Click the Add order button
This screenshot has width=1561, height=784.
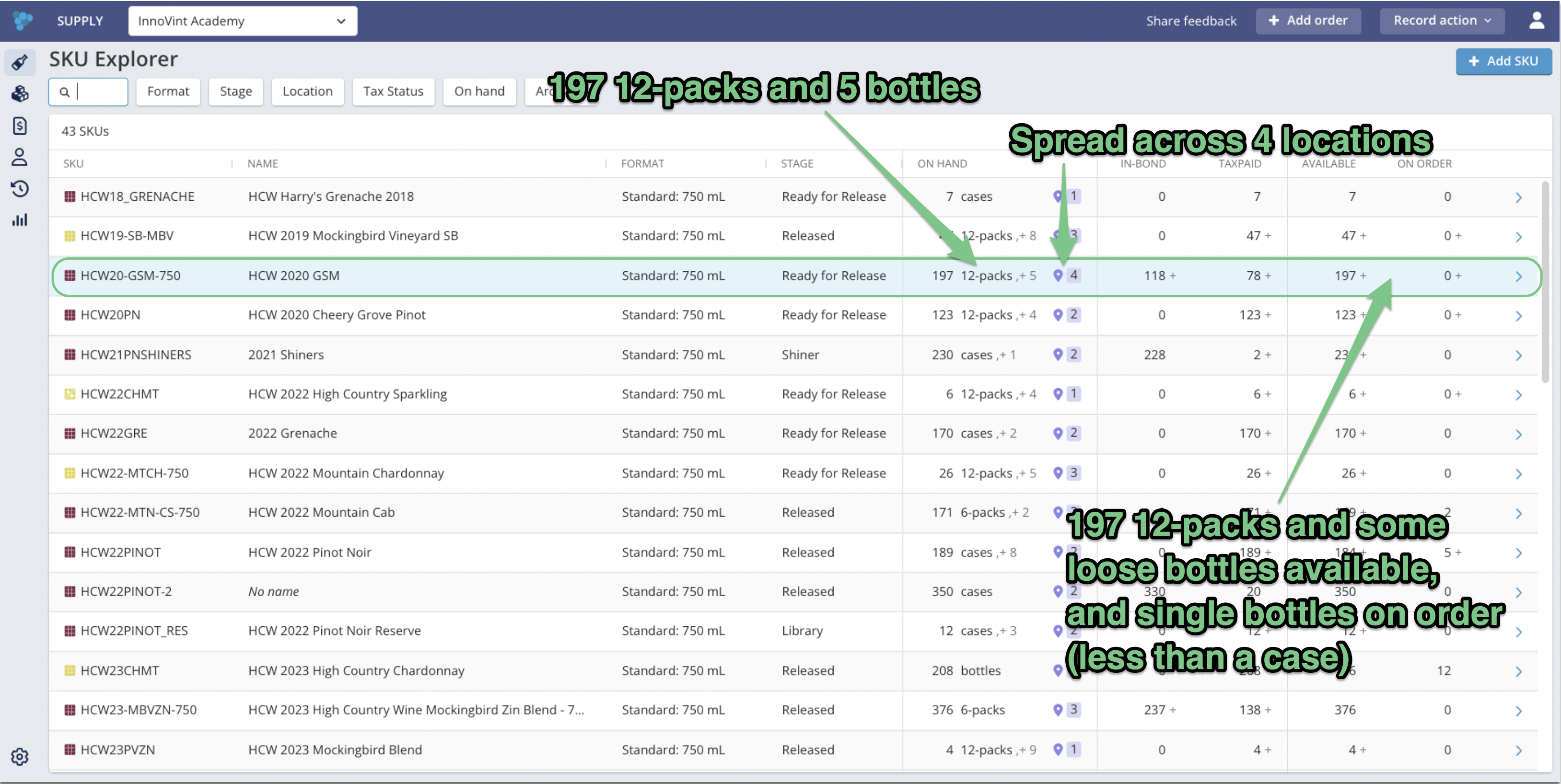(1308, 21)
